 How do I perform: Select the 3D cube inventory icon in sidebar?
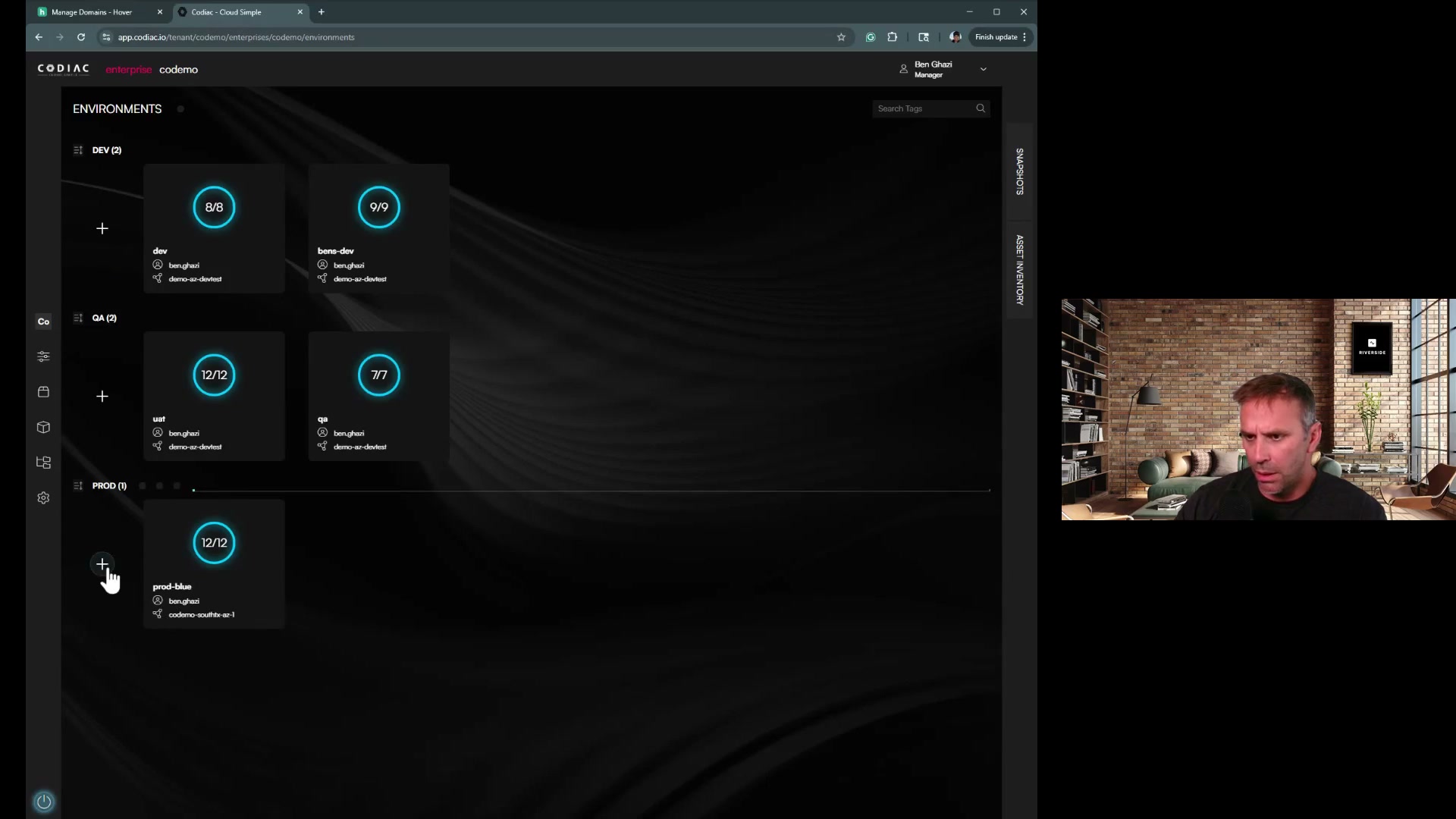[x=43, y=427]
